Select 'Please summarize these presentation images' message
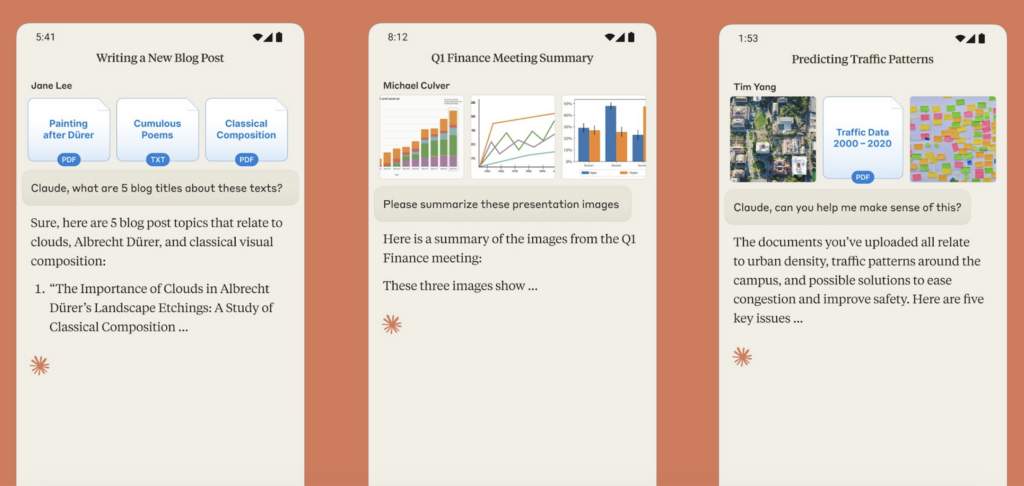The width and height of the screenshot is (1024, 486). 503,204
